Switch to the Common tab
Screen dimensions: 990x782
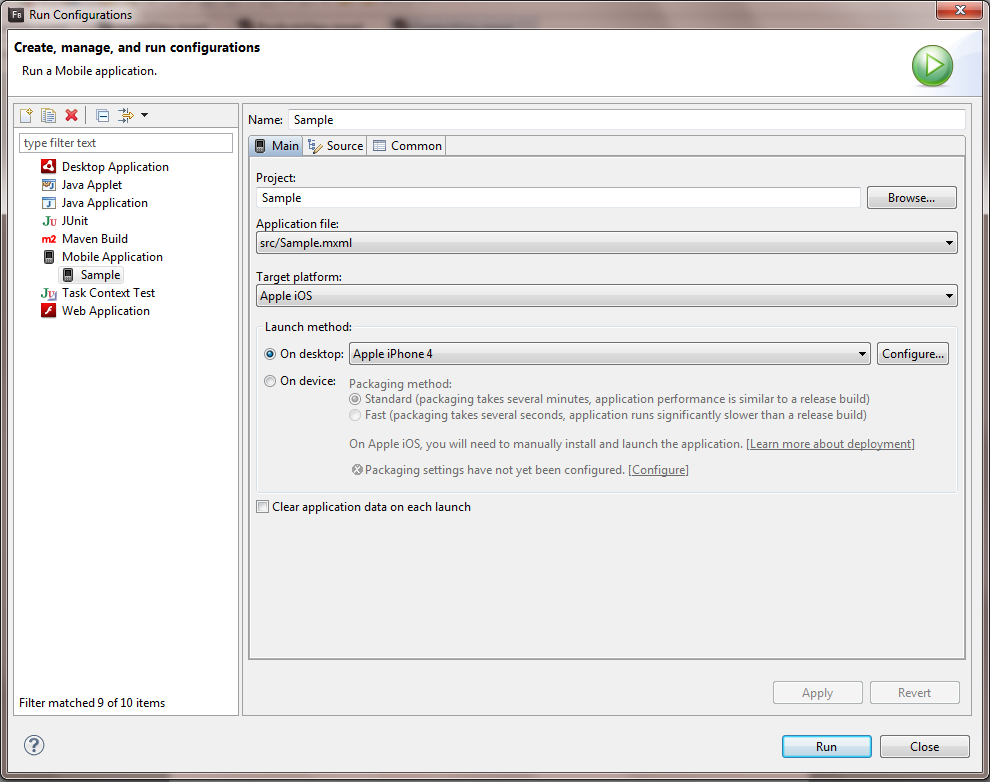(407, 146)
